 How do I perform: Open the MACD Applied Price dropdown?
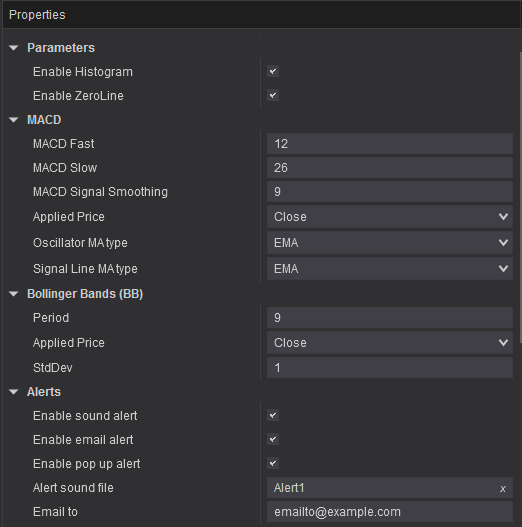[390, 217]
